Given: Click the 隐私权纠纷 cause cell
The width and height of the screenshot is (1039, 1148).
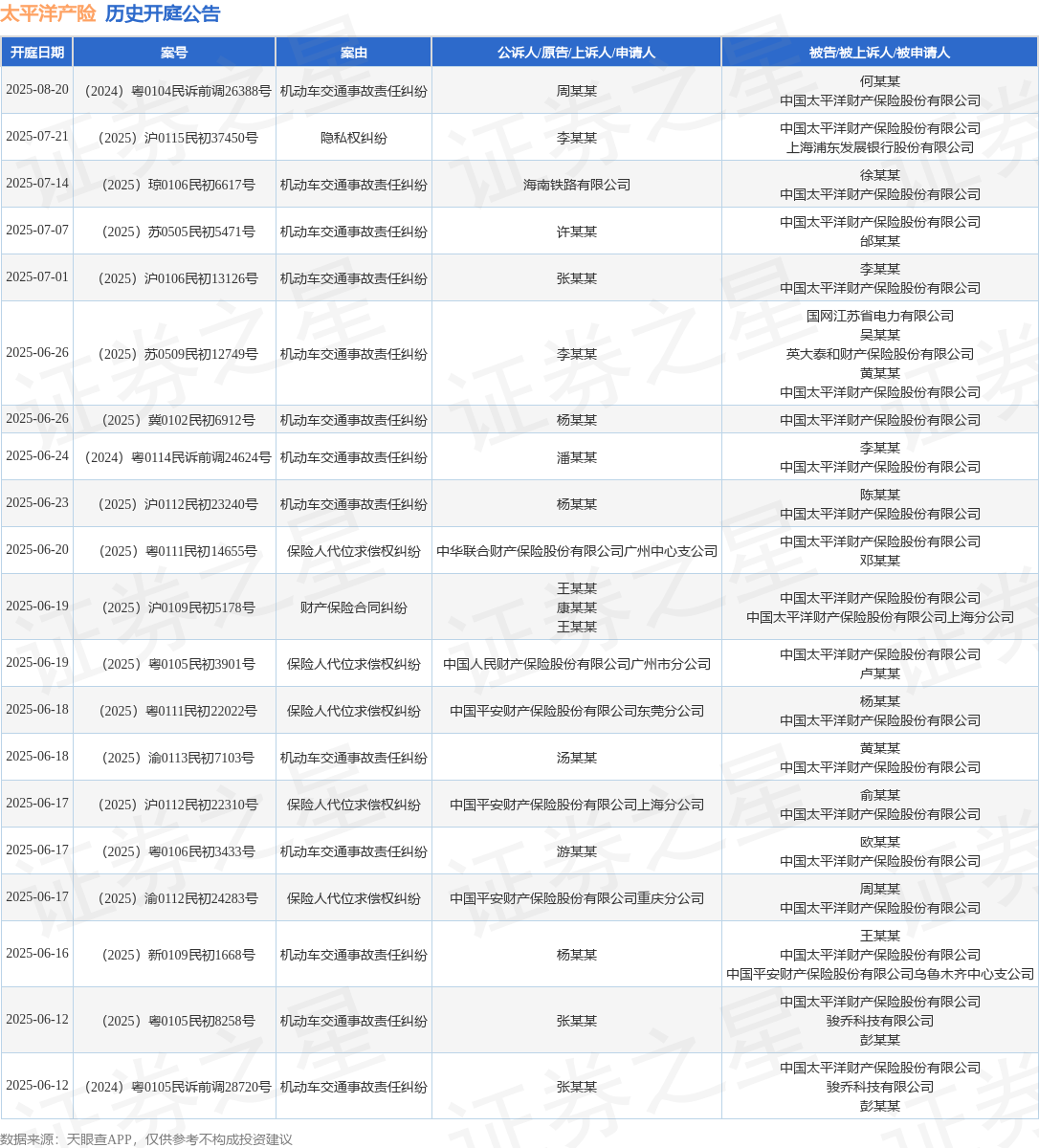Looking at the screenshot, I should (354, 138).
